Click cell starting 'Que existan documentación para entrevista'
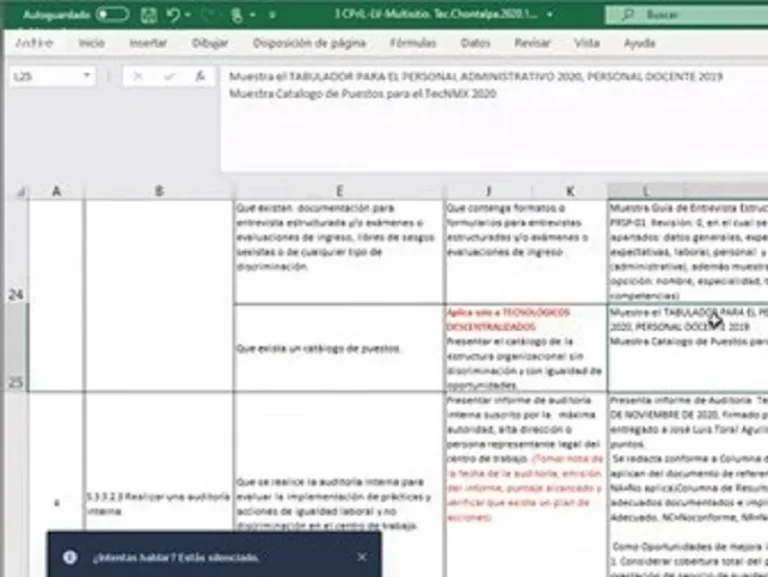The width and height of the screenshot is (768, 577). click(x=339, y=251)
